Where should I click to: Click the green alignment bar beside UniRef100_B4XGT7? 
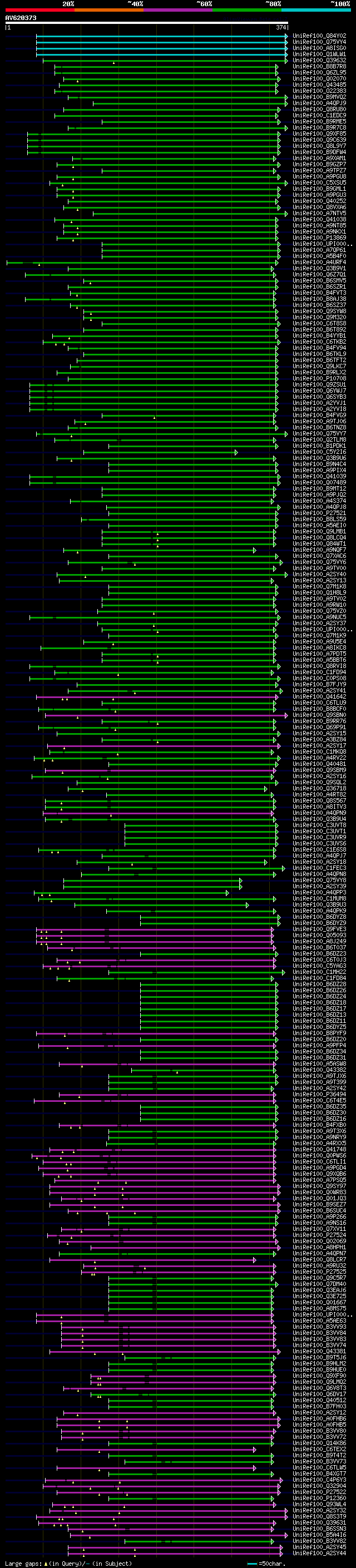(x=191, y=1474)
